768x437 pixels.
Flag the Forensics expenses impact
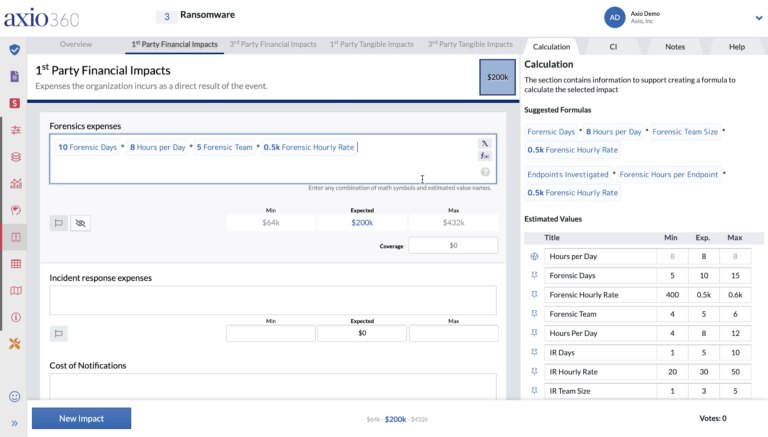(x=59, y=223)
